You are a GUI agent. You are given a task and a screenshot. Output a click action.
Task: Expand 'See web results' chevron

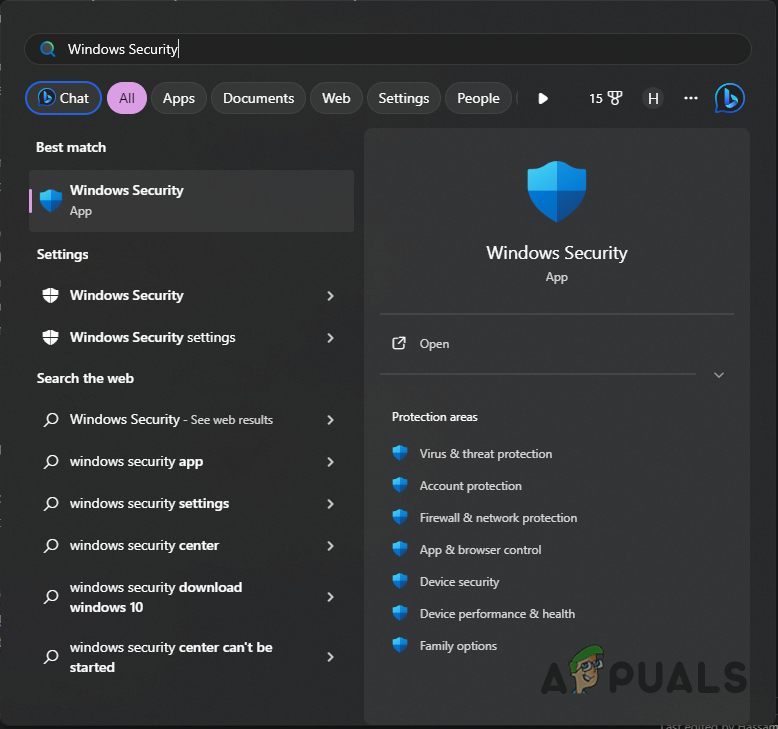330,420
